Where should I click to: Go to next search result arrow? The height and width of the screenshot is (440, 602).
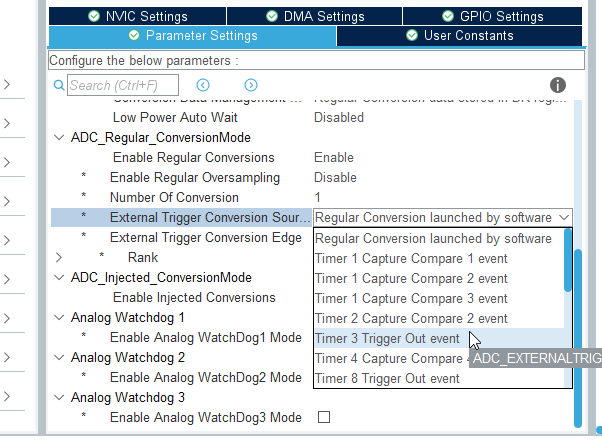coord(251,85)
